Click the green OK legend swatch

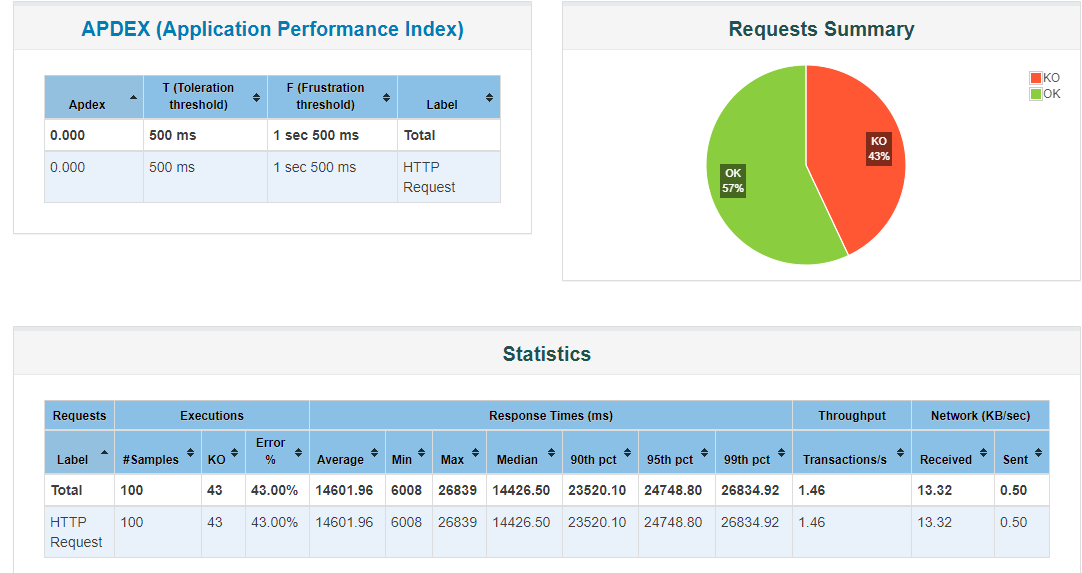pos(1035,94)
